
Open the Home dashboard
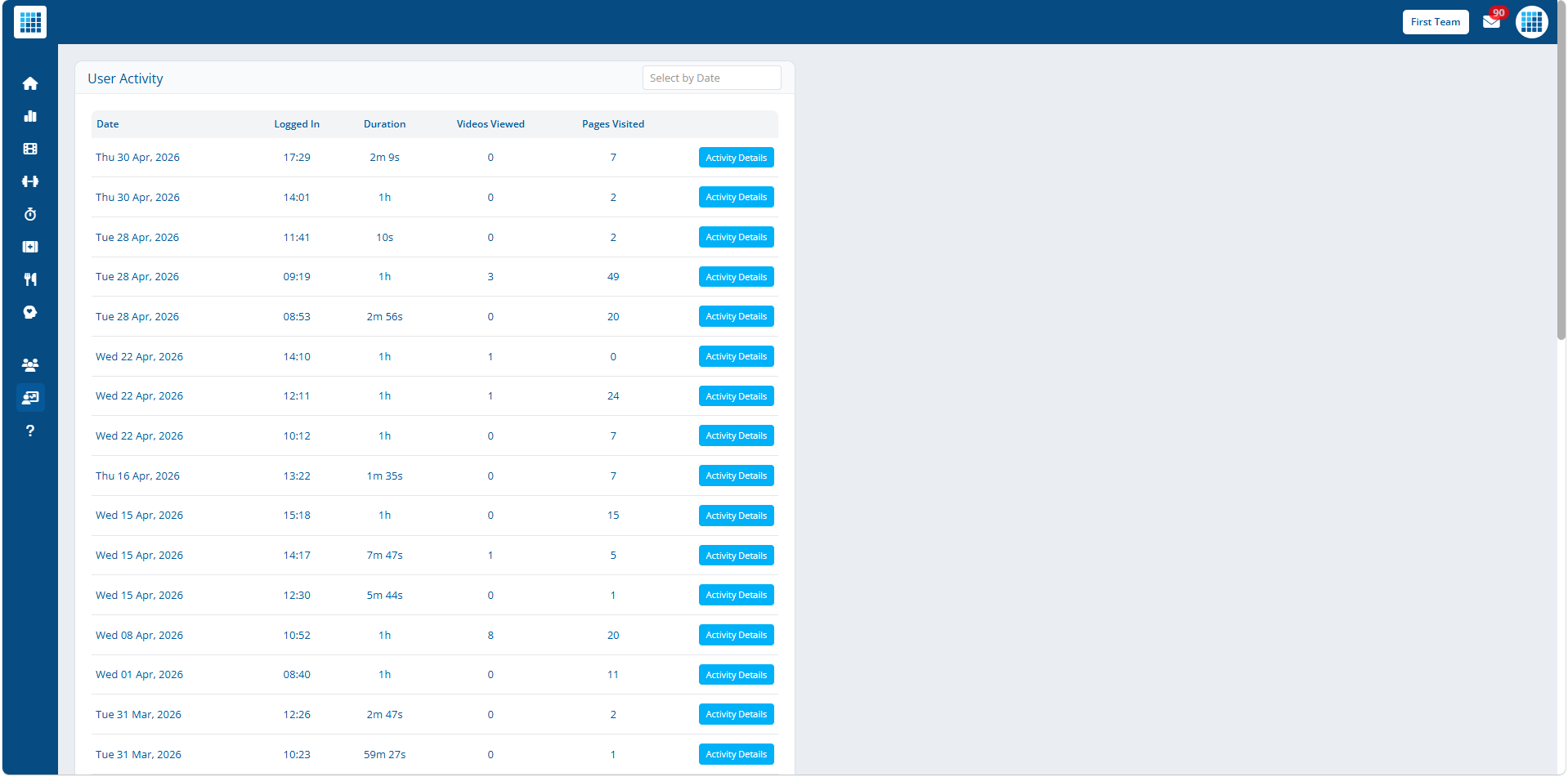[30, 83]
